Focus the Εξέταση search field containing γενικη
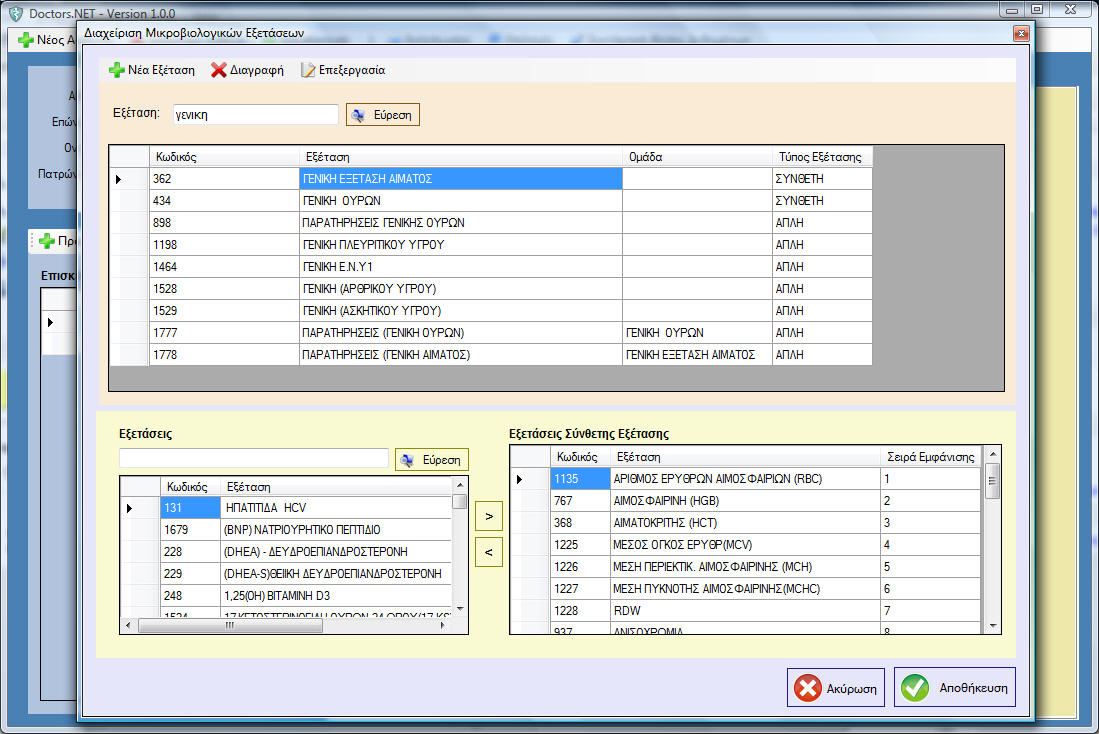This screenshot has height=734, width=1099. (x=256, y=115)
